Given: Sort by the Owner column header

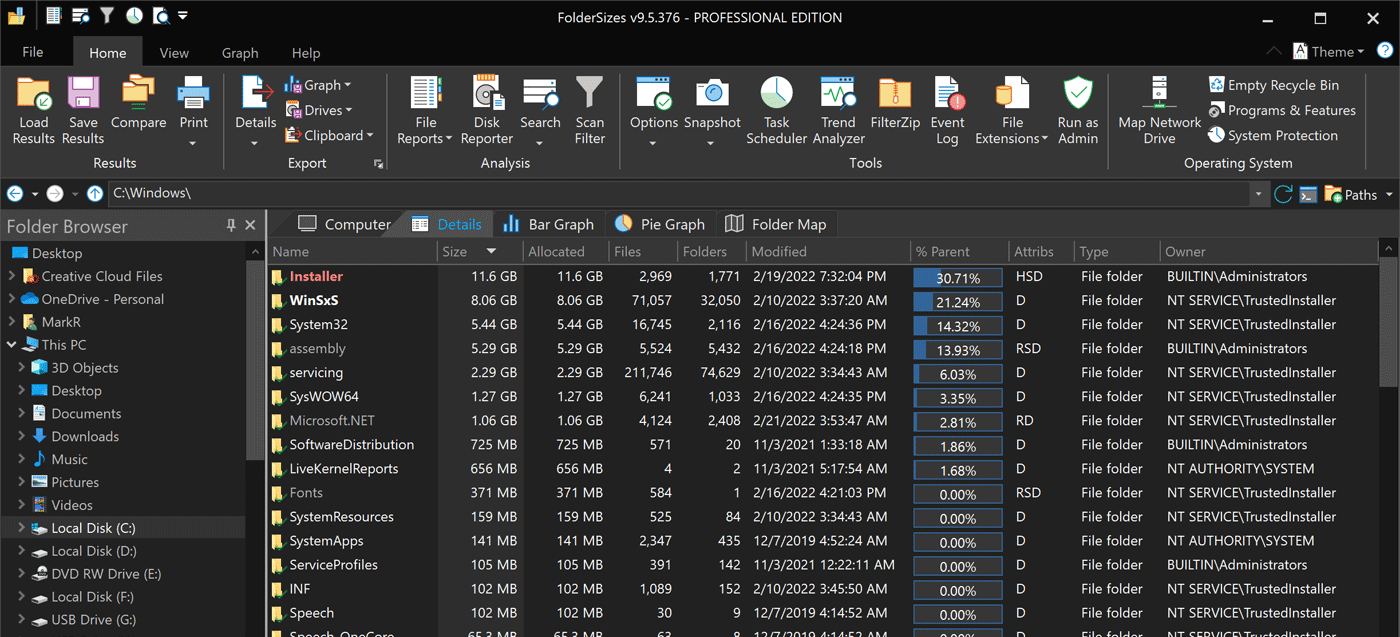Looking at the screenshot, I should pyautogui.click(x=1268, y=252).
